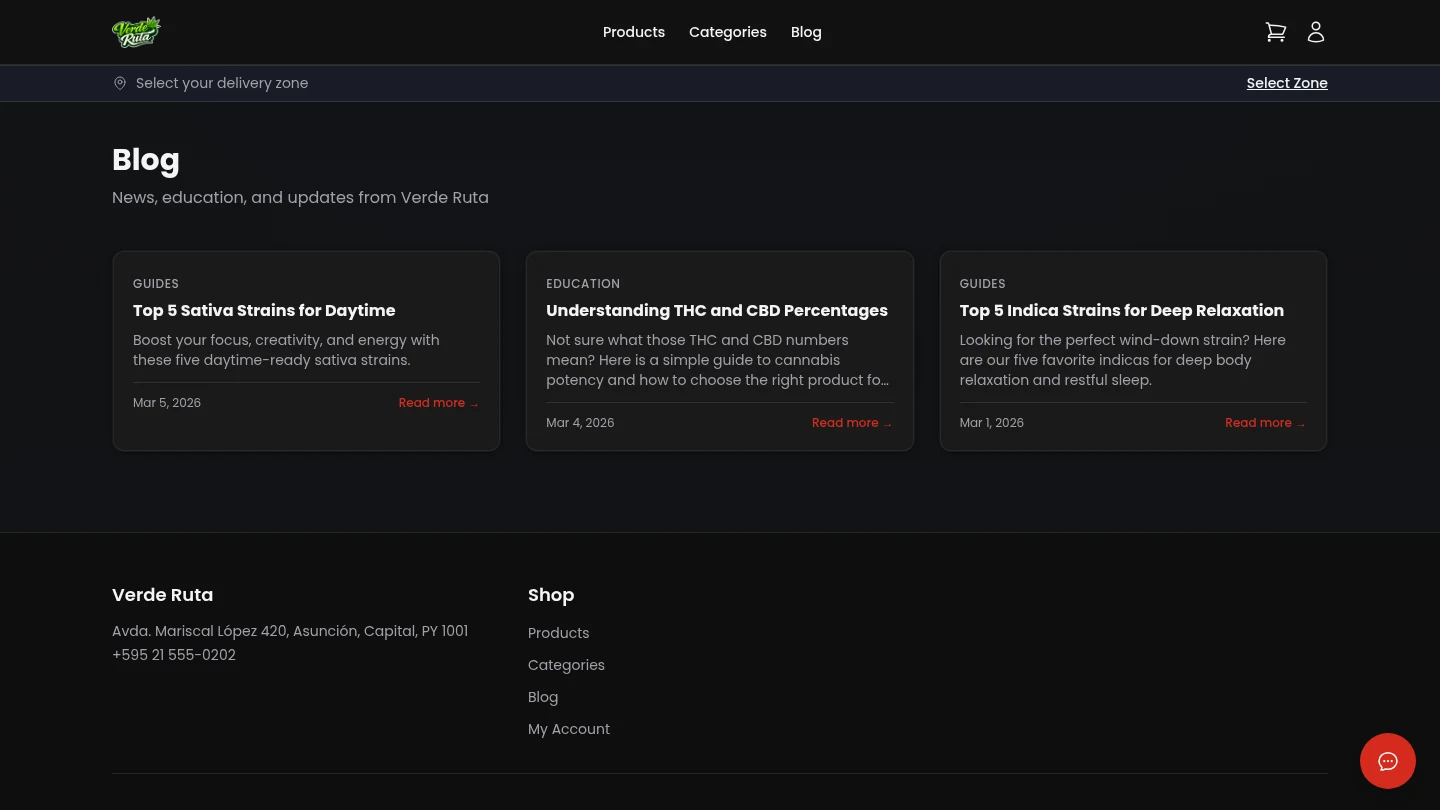1440x810 pixels.
Task: Click the Select Zone link
Action: coord(1286,83)
